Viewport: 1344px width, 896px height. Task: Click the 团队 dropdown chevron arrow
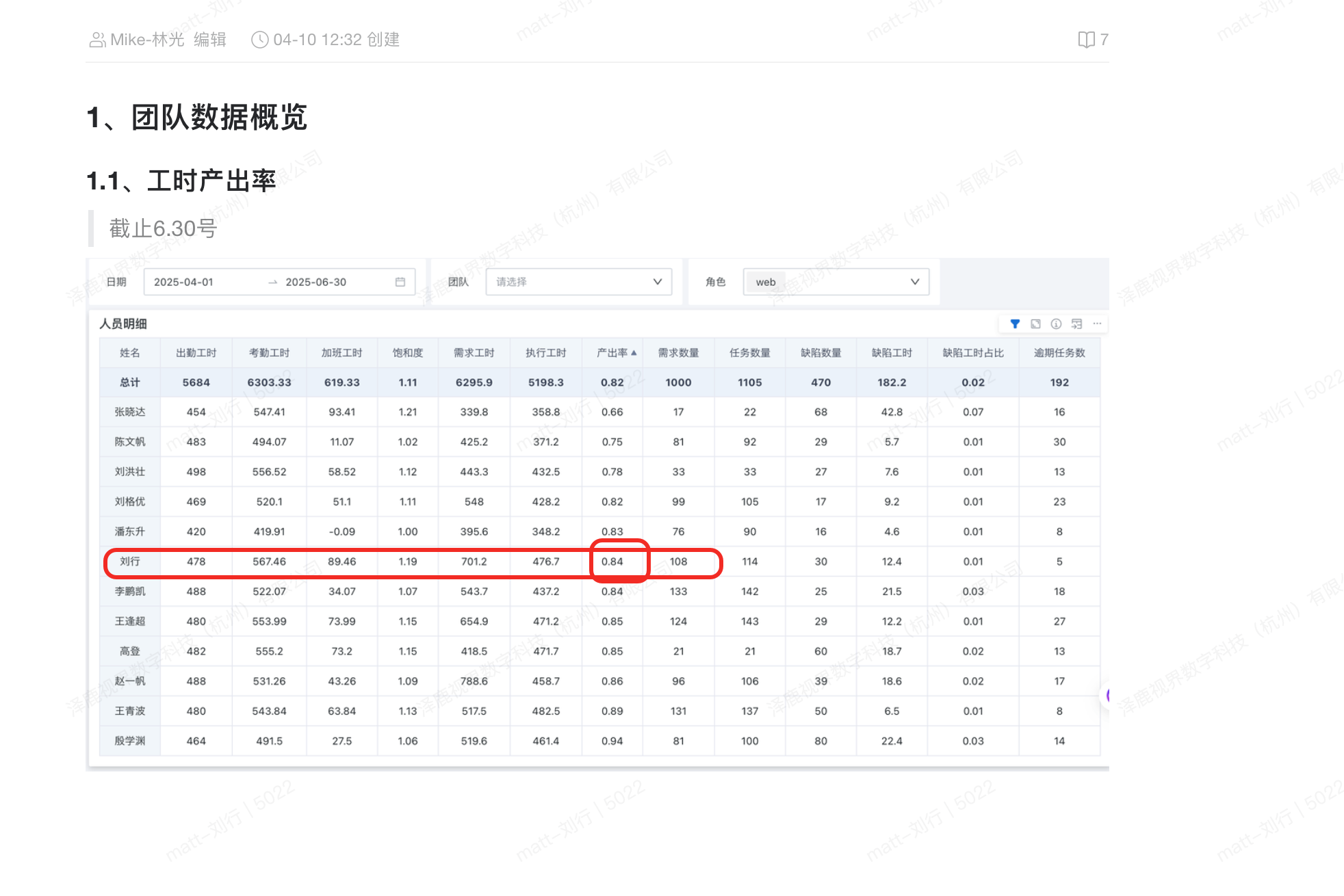658,282
